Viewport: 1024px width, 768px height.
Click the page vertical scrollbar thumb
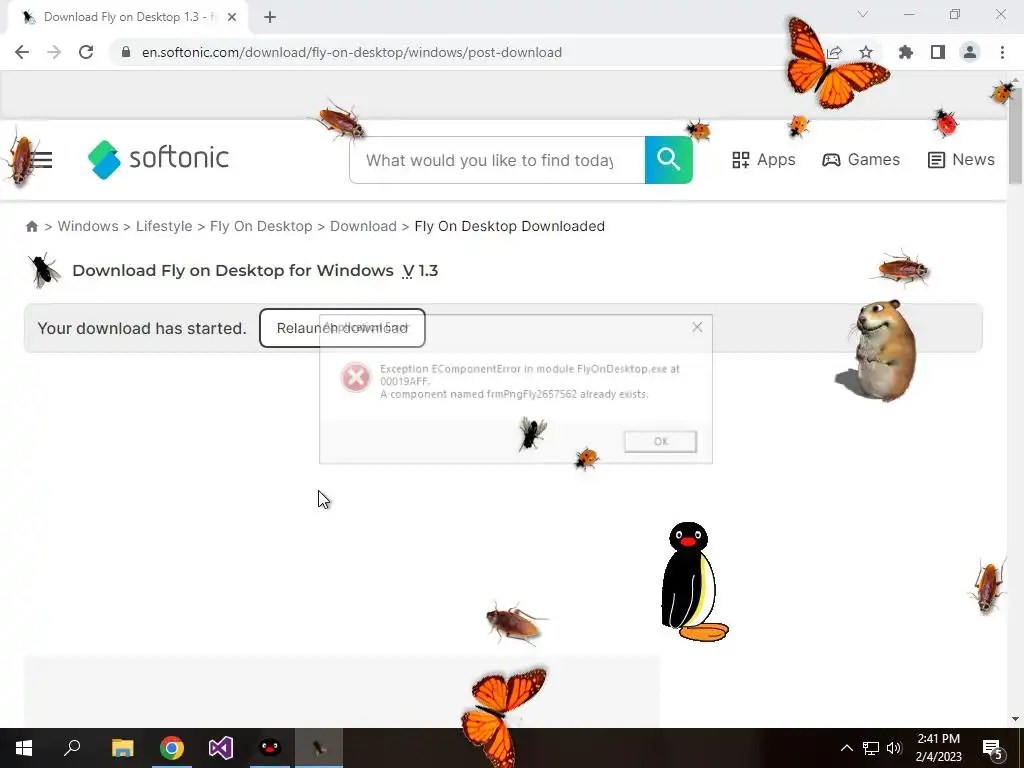[x=1015, y=134]
